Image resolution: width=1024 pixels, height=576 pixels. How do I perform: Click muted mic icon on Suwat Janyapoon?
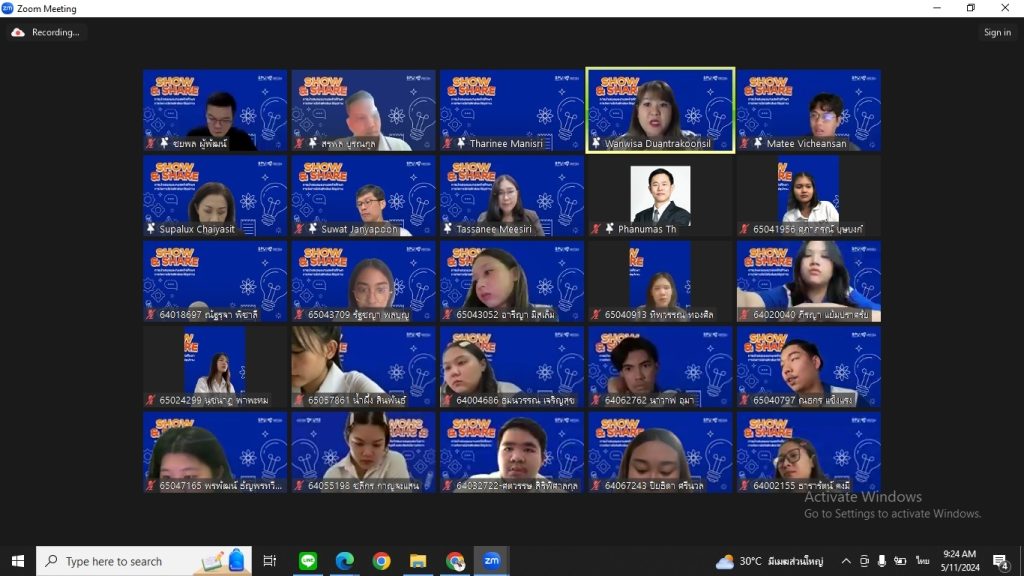coord(299,229)
